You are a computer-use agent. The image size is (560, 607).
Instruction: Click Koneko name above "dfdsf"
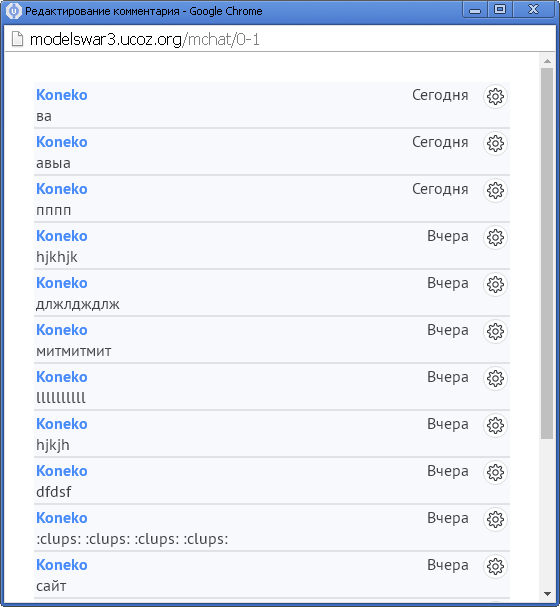(62, 471)
